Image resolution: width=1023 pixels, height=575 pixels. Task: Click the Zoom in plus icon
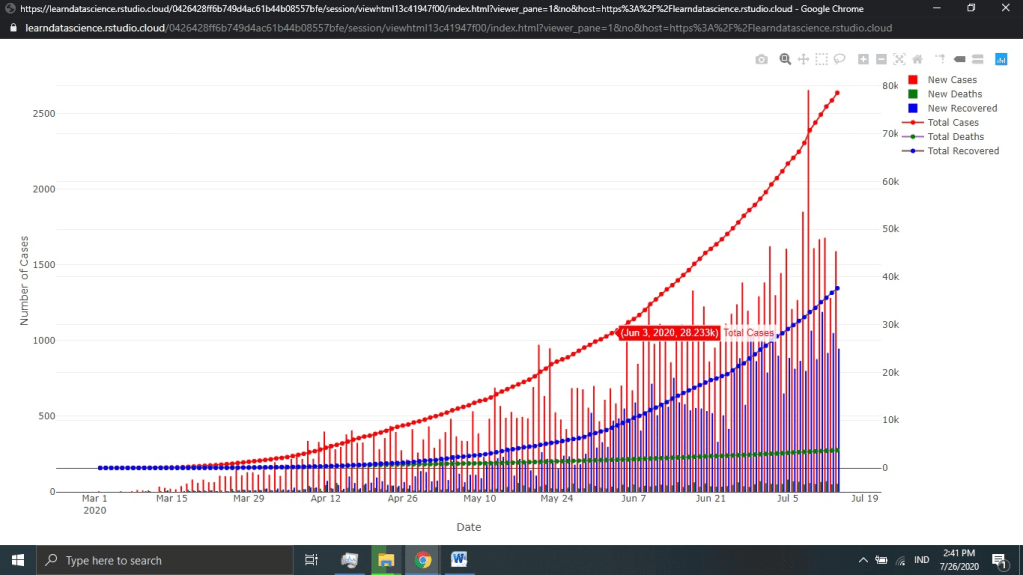863,59
